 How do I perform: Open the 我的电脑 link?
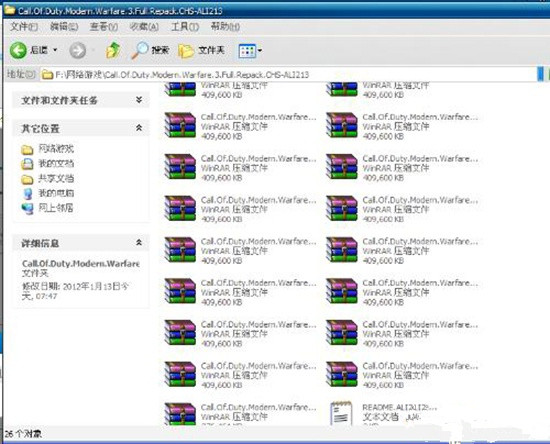pos(56,193)
